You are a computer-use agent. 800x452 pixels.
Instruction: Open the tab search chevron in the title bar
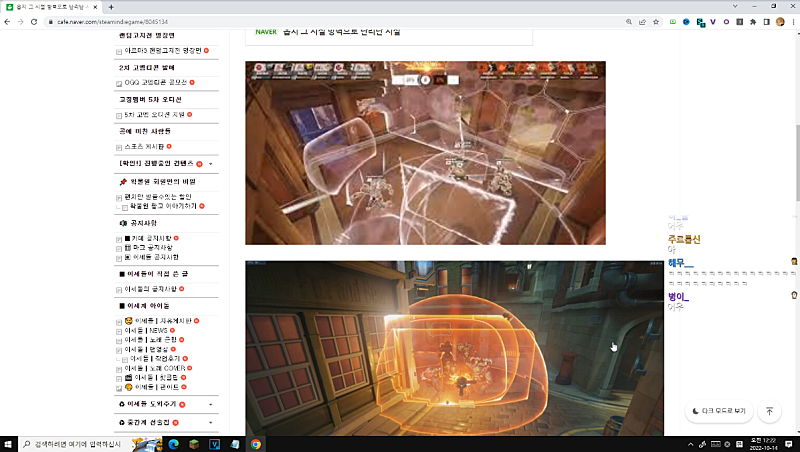735,6
